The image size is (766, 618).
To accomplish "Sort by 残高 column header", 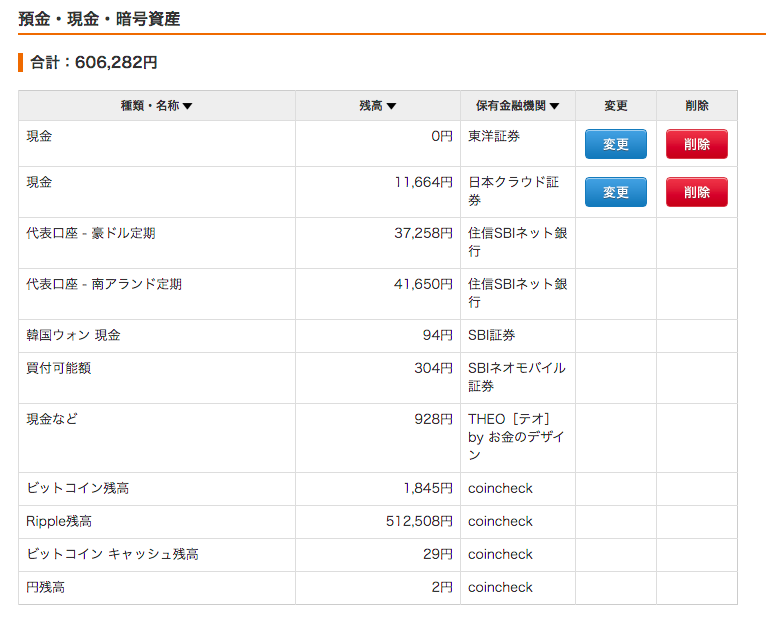I will (378, 106).
